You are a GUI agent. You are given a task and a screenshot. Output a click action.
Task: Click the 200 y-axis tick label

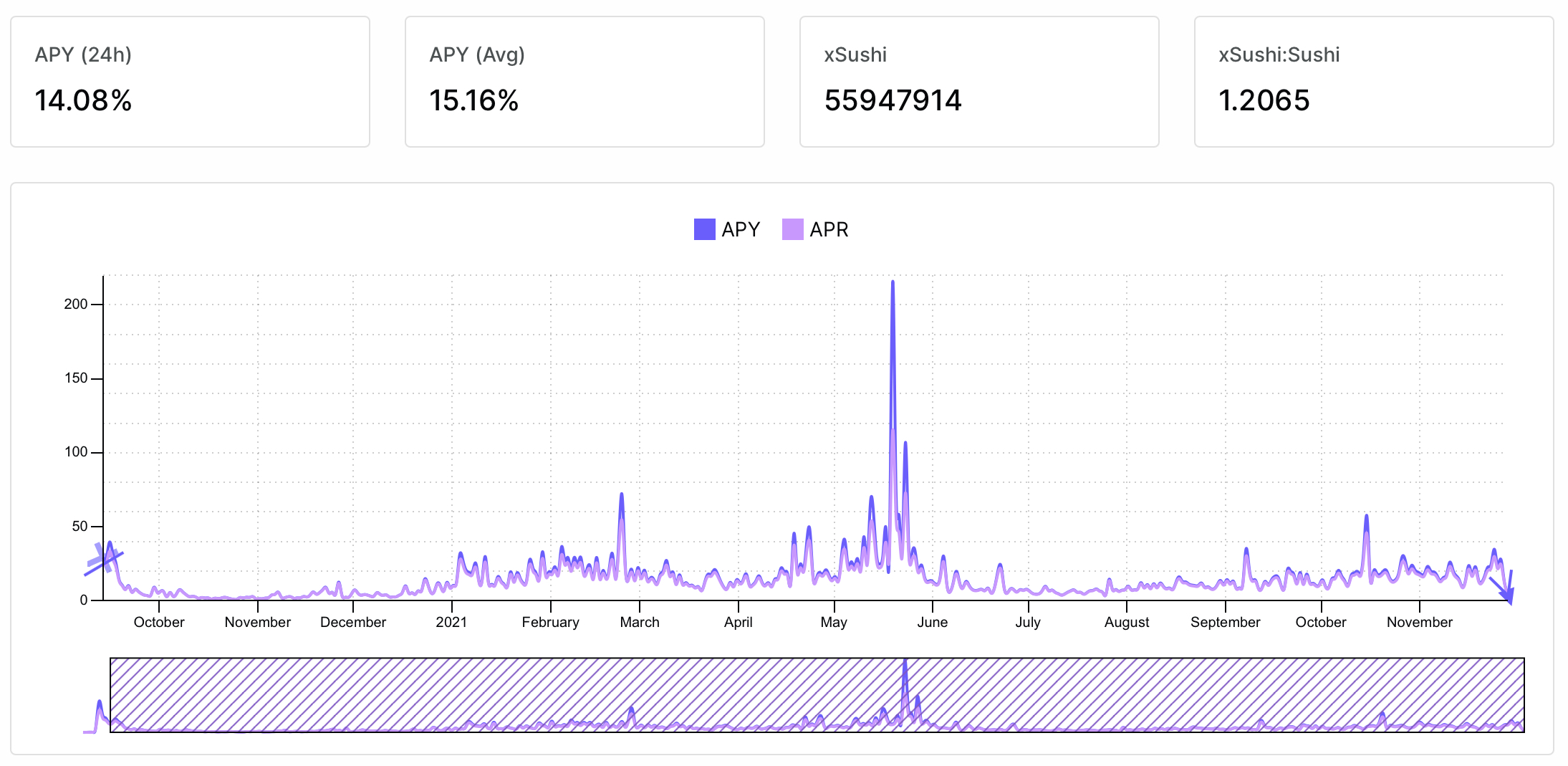pos(76,304)
